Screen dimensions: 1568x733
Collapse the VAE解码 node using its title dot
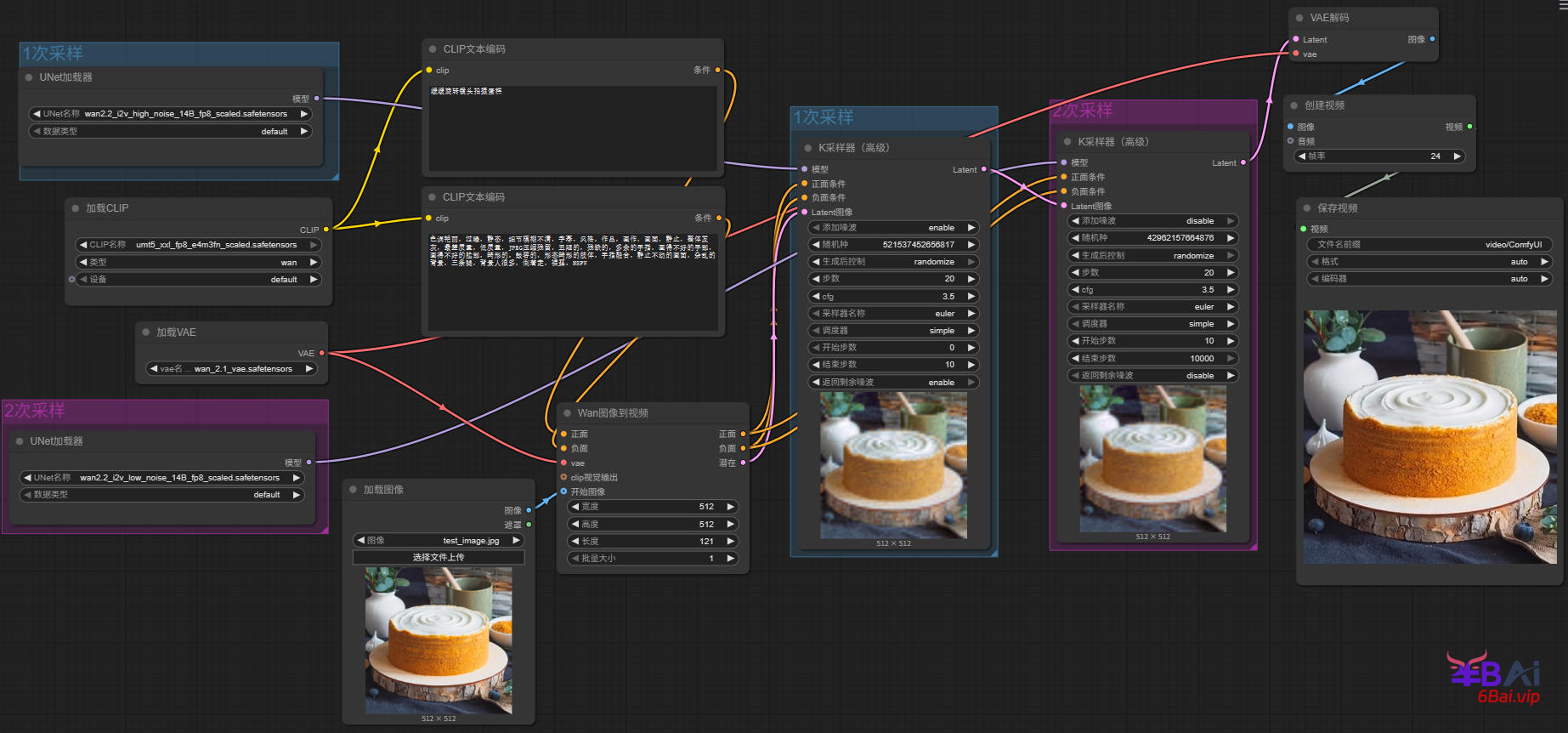[1299, 18]
